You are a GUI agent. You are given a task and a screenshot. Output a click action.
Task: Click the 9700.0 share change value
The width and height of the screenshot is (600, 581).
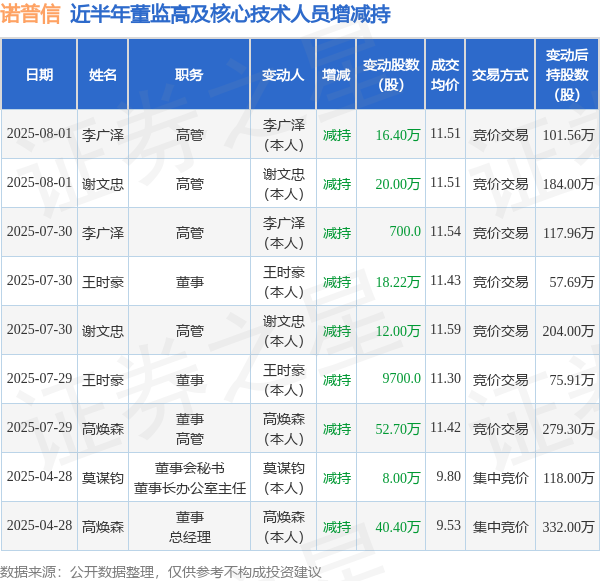click(x=401, y=379)
